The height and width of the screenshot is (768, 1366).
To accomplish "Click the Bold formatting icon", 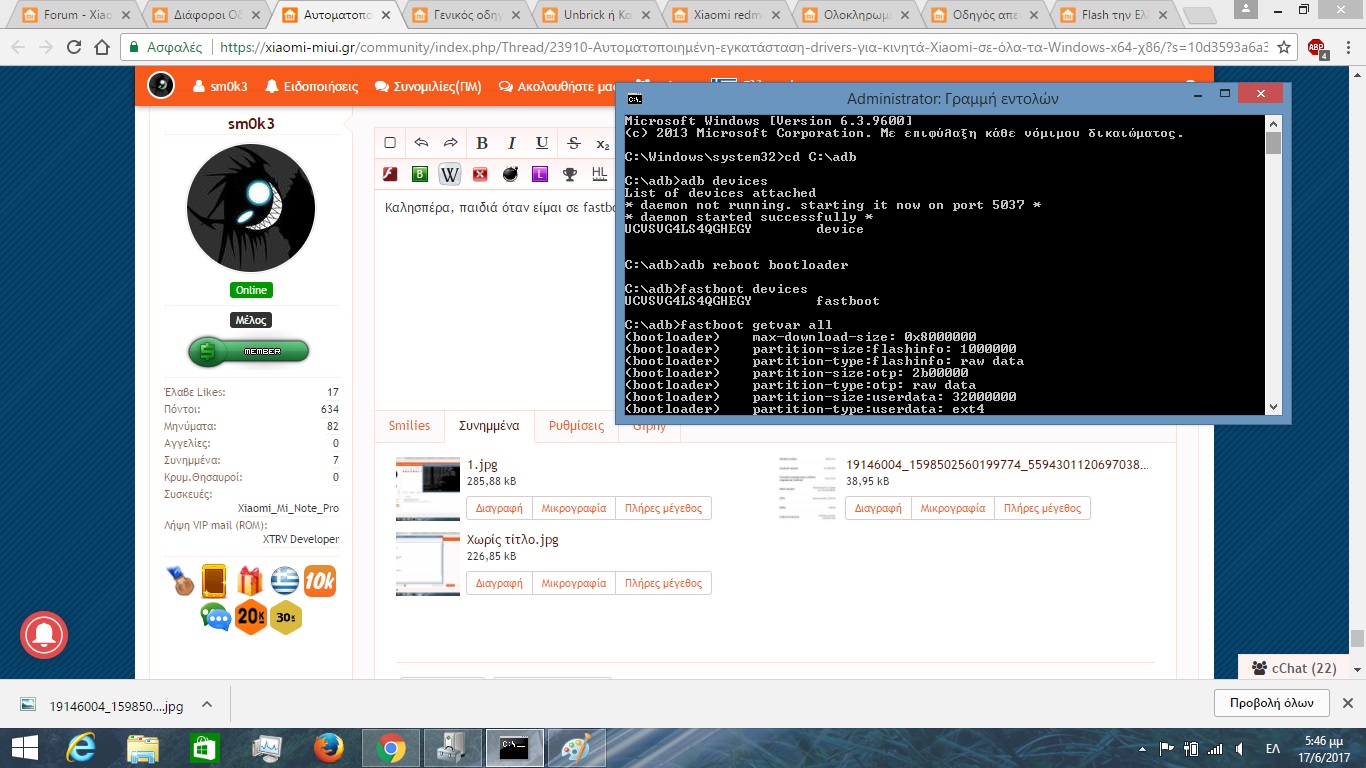I will point(482,143).
